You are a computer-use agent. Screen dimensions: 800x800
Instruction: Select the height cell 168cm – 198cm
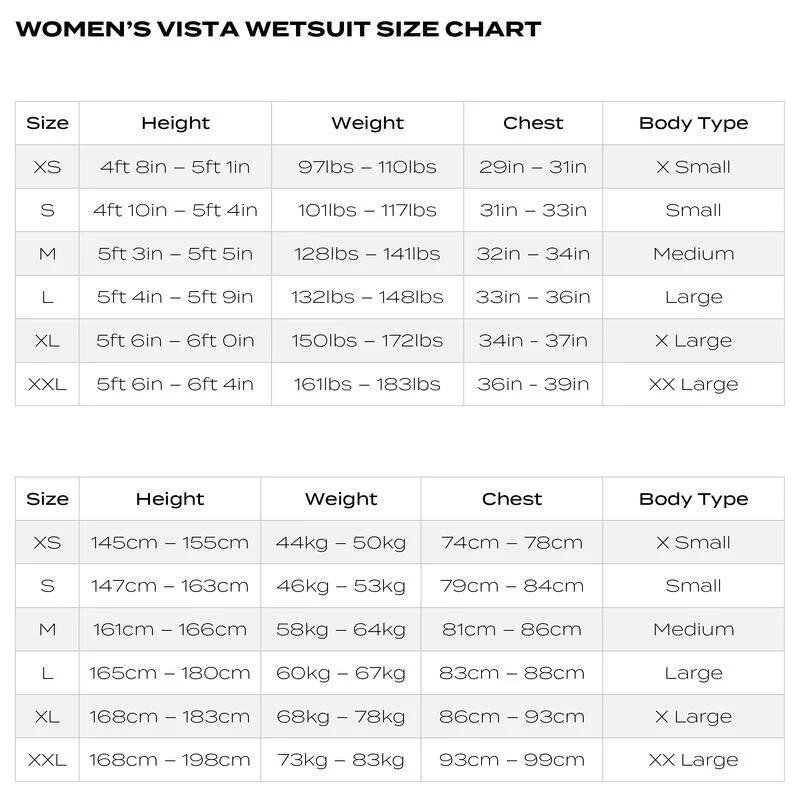point(169,760)
